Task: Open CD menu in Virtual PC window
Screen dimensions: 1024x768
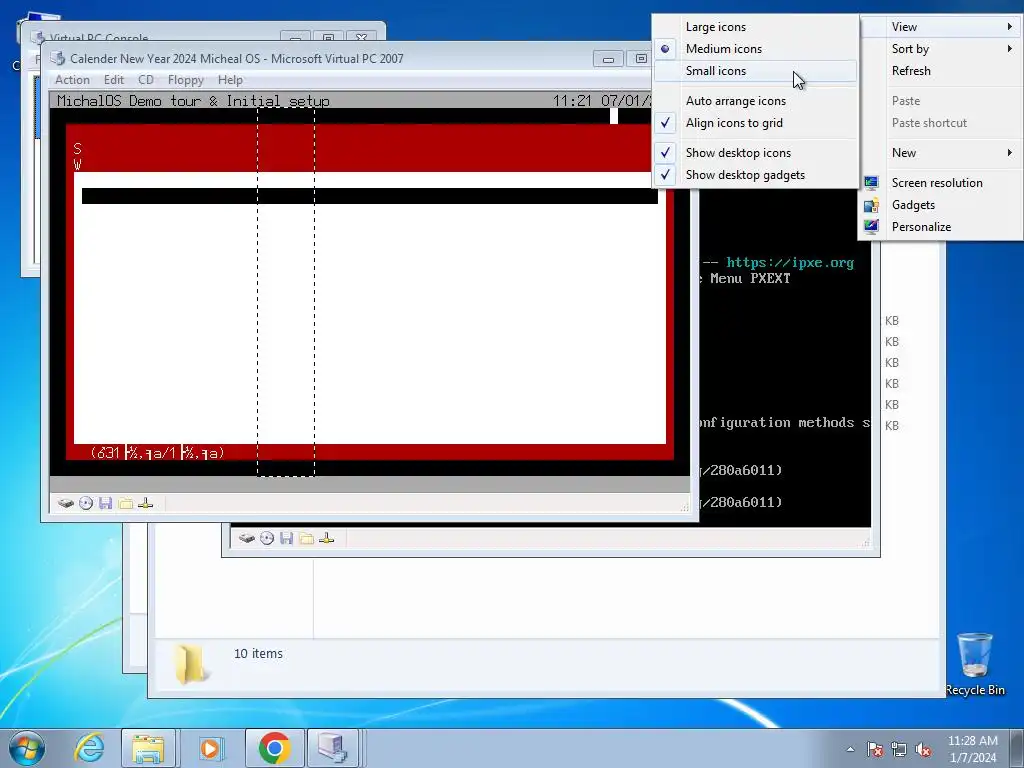Action: 146,80
